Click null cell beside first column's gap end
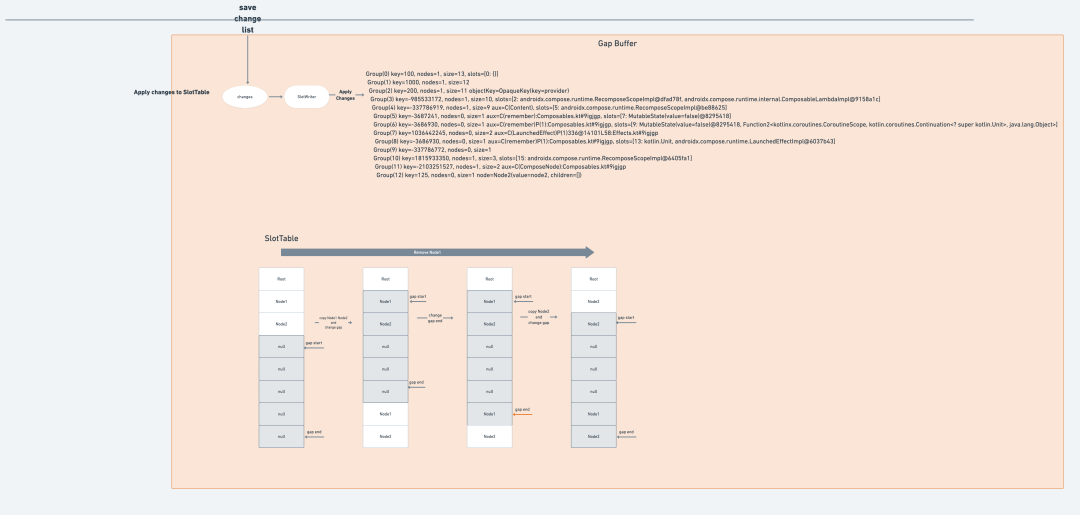Image resolution: width=1080 pixels, height=515 pixels. [x=281, y=437]
